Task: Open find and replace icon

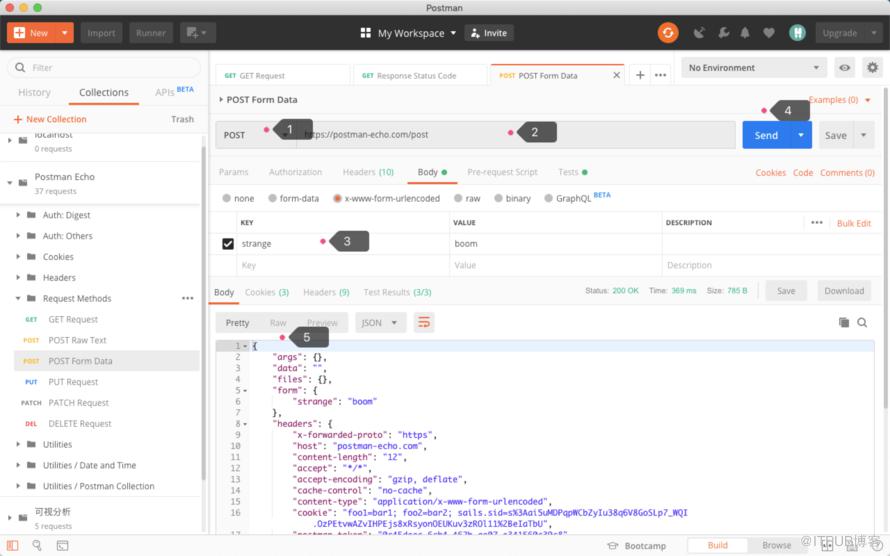Action: [x=37, y=545]
